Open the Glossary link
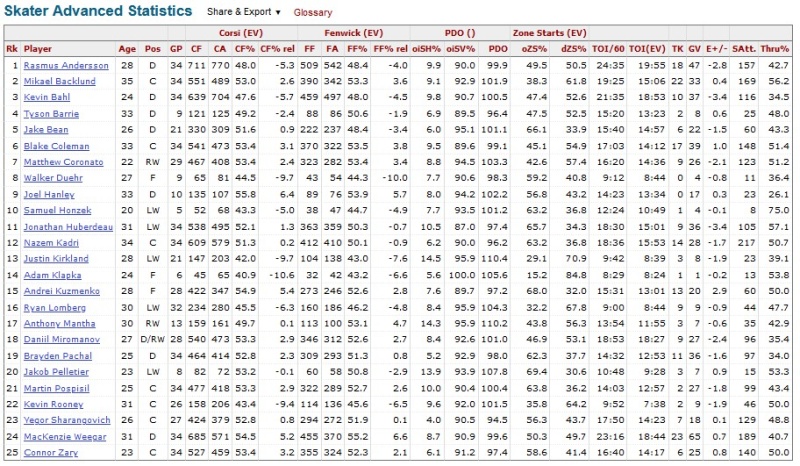 [312, 12]
